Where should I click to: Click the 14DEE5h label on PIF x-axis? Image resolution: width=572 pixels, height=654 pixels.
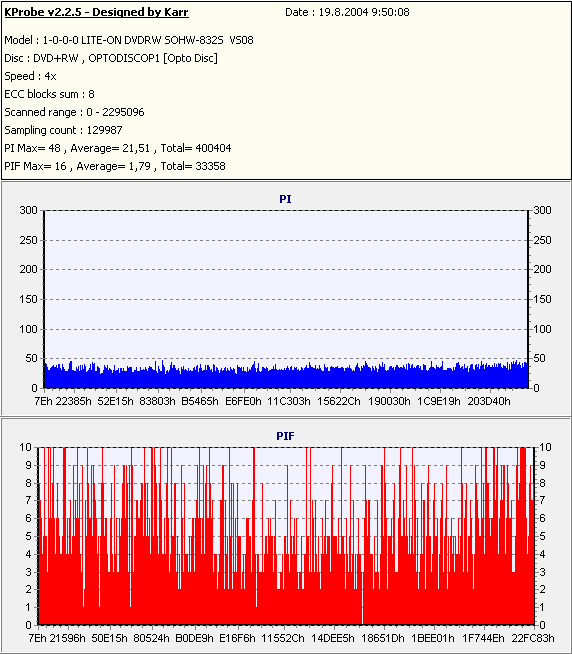tap(333, 638)
